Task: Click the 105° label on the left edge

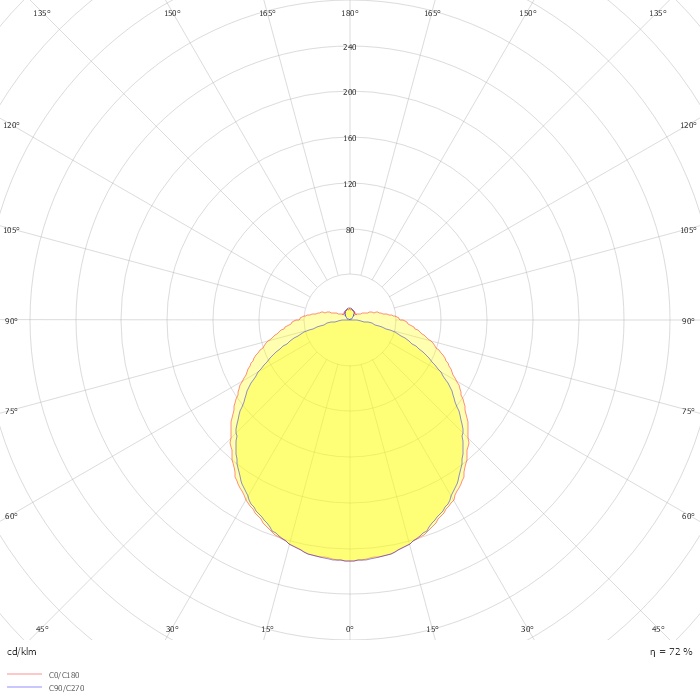Action: click(x=11, y=230)
